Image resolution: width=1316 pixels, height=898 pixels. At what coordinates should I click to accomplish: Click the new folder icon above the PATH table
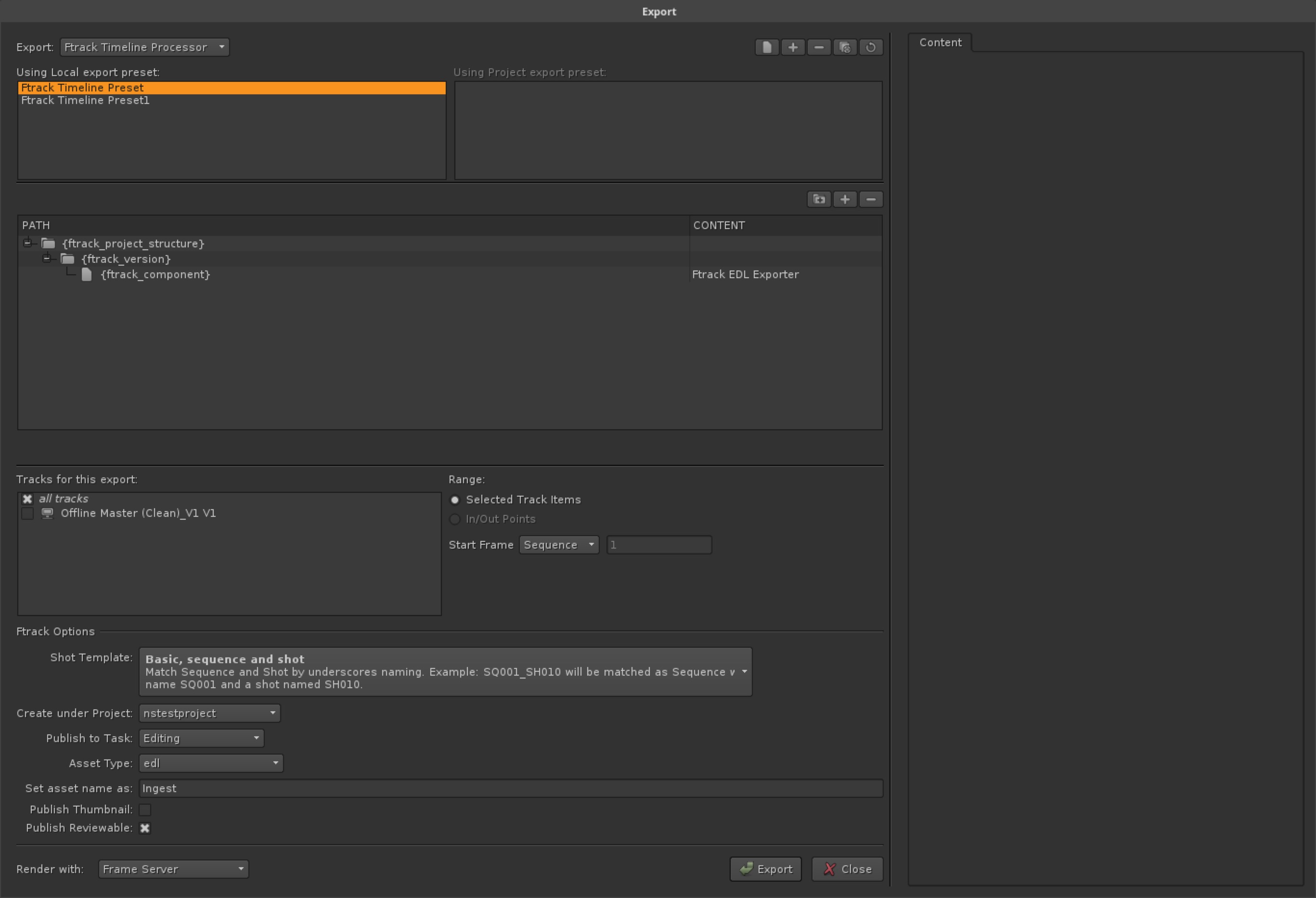pyautogui.click(x=819, y=199)
